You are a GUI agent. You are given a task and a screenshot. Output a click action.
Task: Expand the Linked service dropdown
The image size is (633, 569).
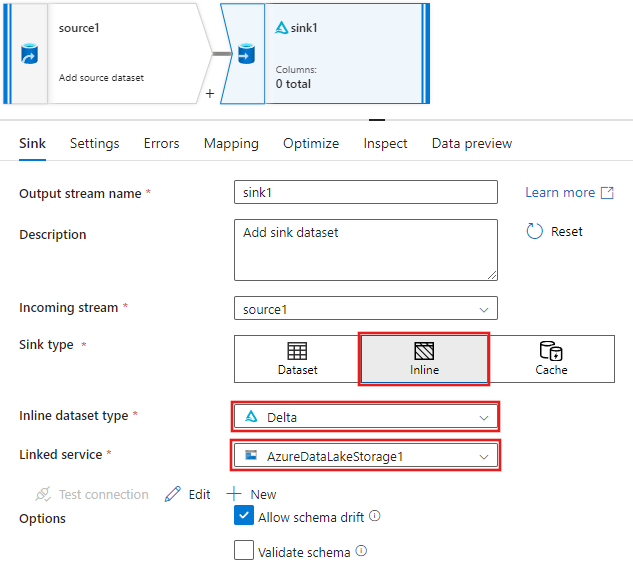(366, 456)
